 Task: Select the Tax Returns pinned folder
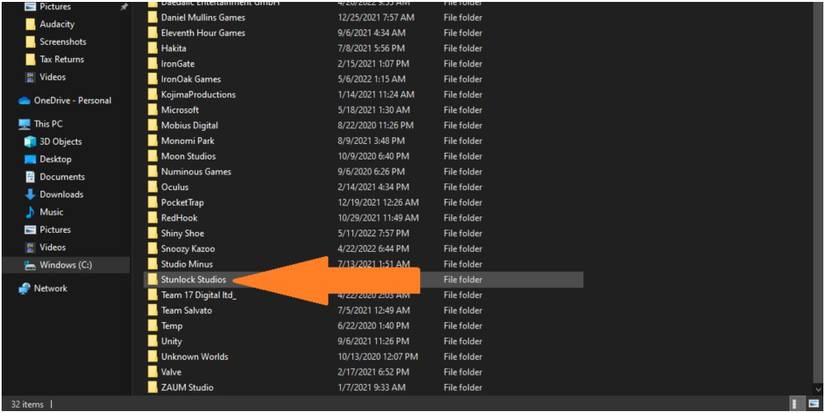[x=61, y=59]
